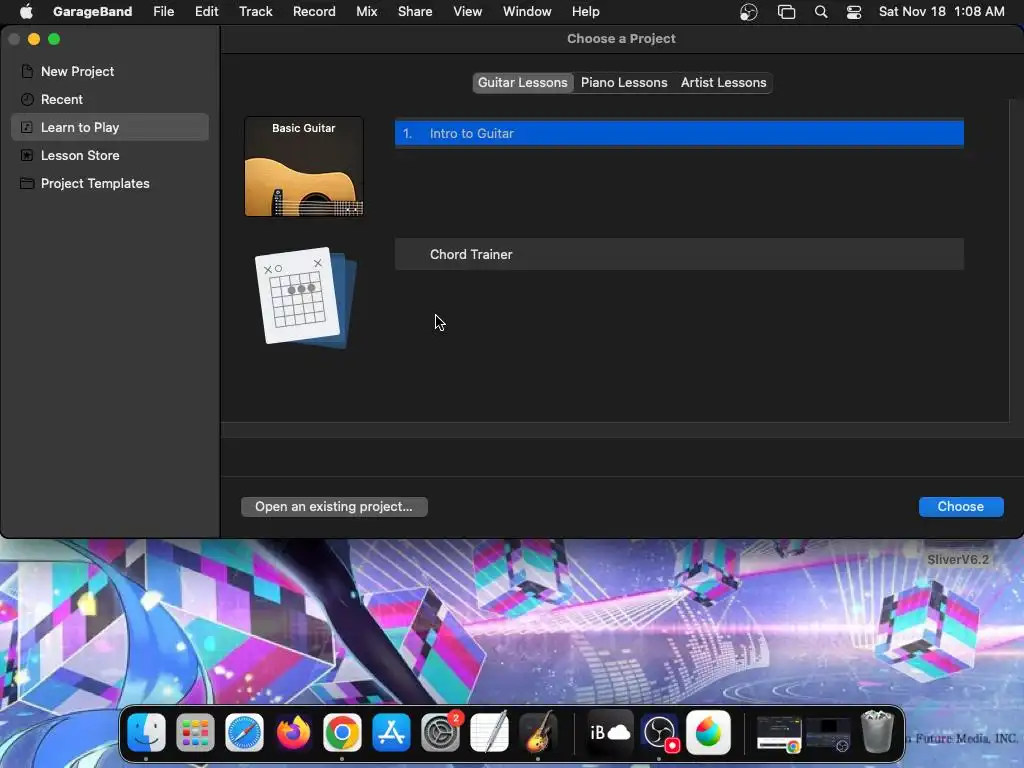Viewport: 1024px width, 768px height.
Task: Open the Recent projects list
Action: coord(110,99)
